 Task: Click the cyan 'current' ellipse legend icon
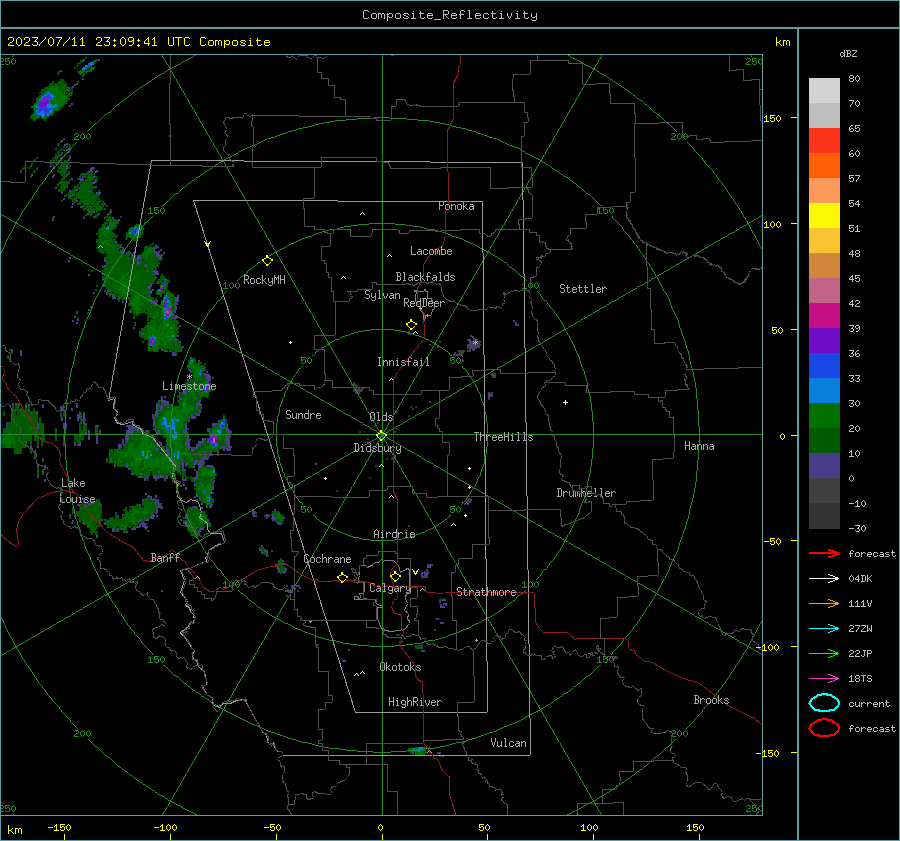[x=824, y=703]
